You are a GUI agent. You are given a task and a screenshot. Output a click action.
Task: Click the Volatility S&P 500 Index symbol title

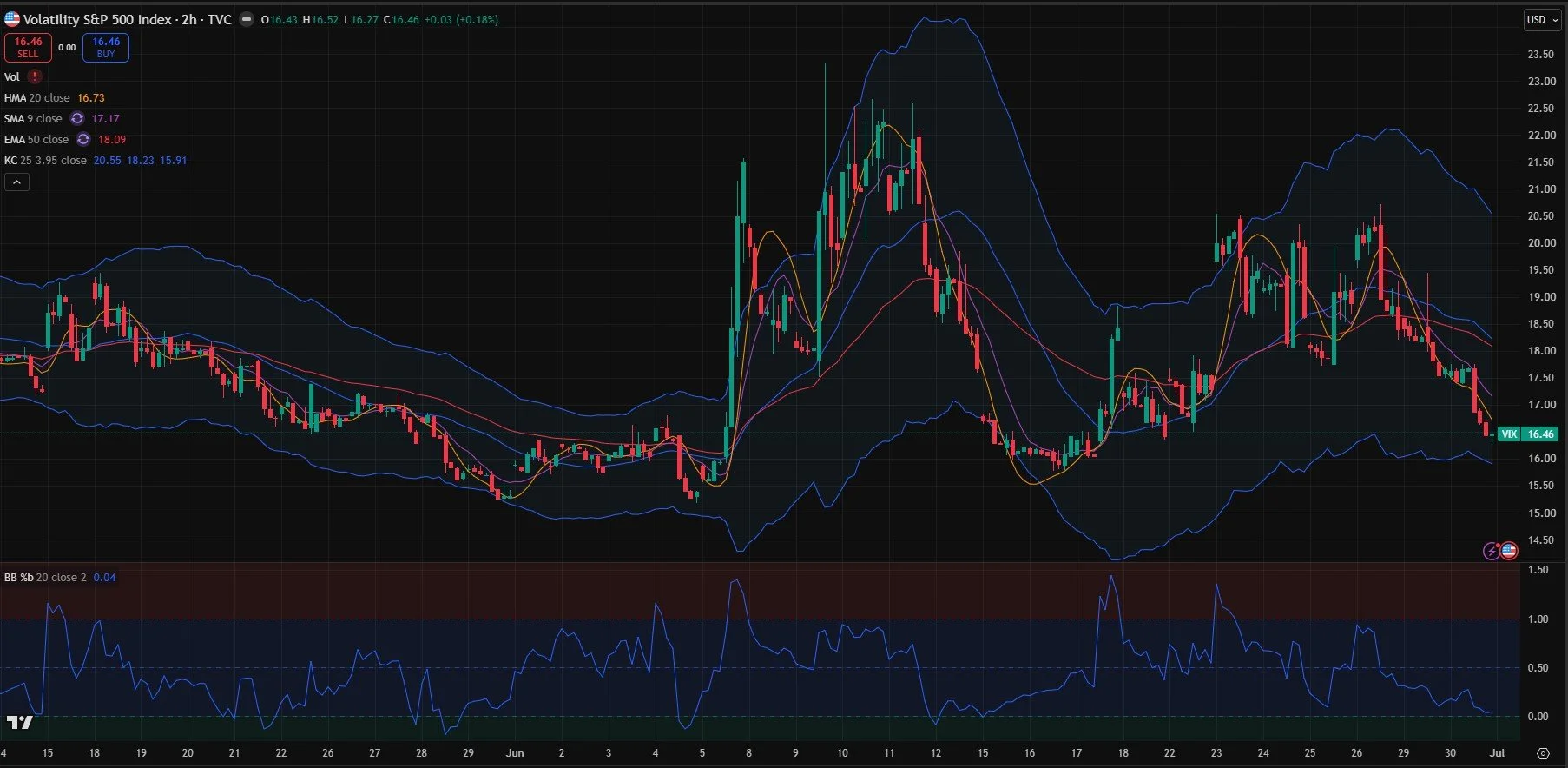(x=128, y=19)
